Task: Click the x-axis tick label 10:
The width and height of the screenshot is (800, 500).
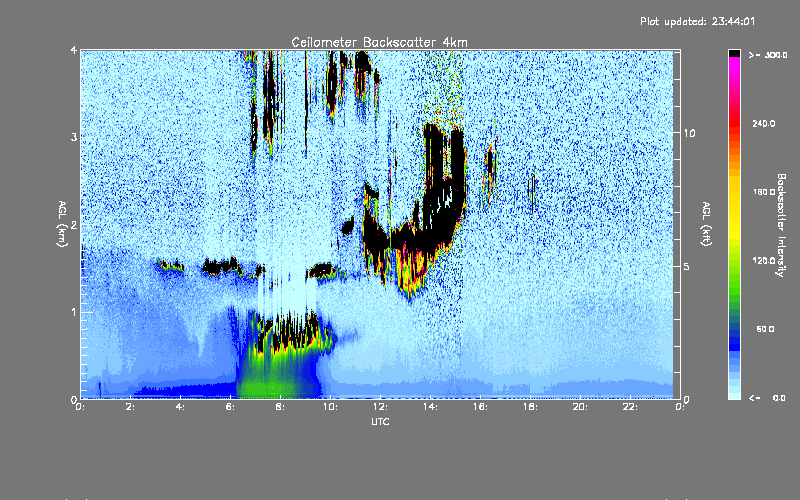Action: [x=330, y=407]
